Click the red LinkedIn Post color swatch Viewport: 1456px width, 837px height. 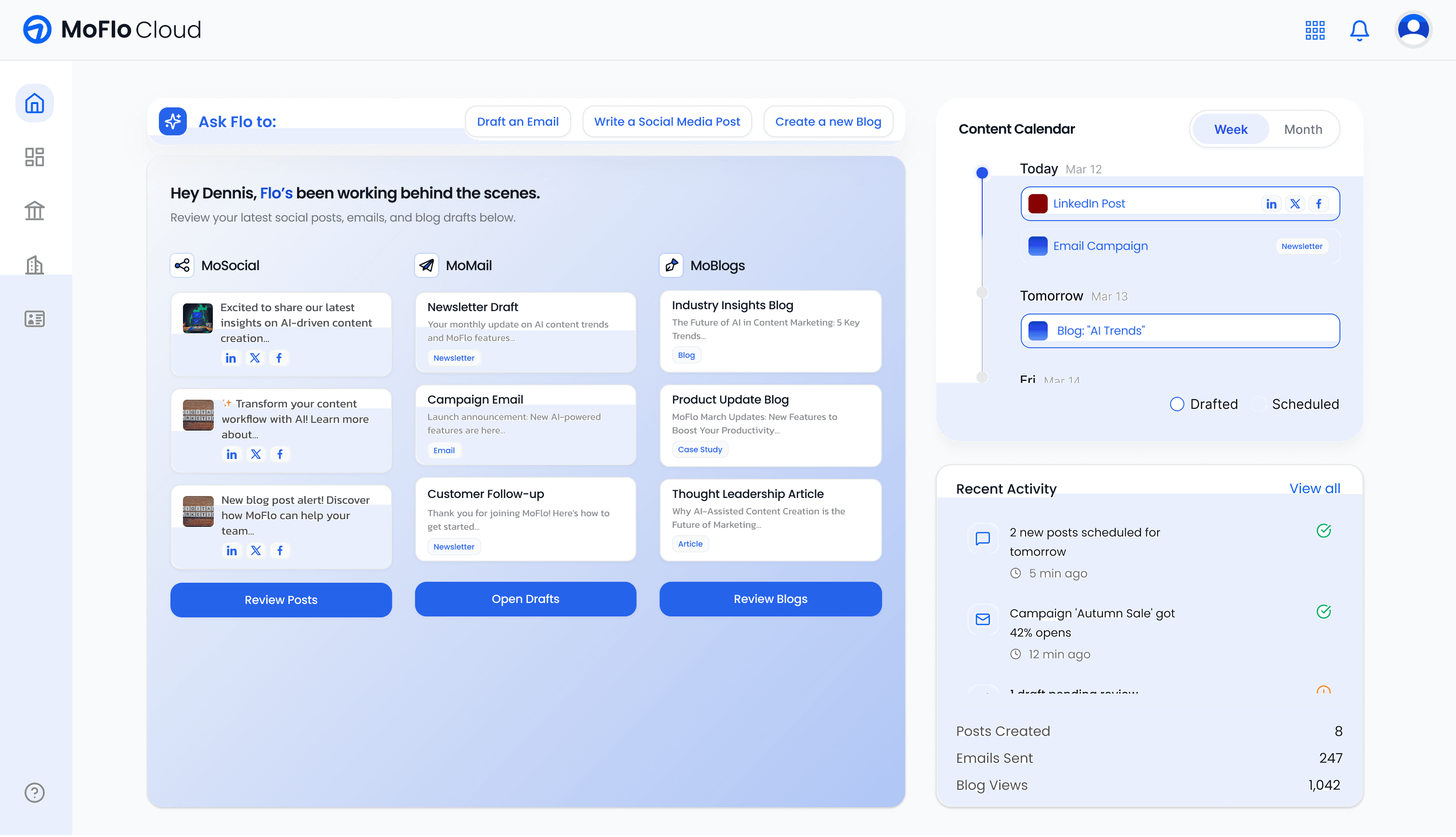1038,204
